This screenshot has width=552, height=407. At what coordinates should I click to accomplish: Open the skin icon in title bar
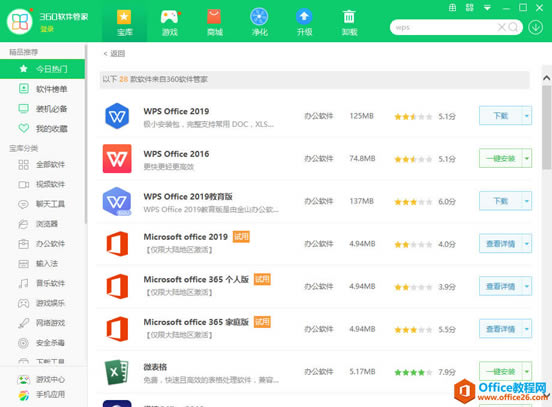click(452, 7)
